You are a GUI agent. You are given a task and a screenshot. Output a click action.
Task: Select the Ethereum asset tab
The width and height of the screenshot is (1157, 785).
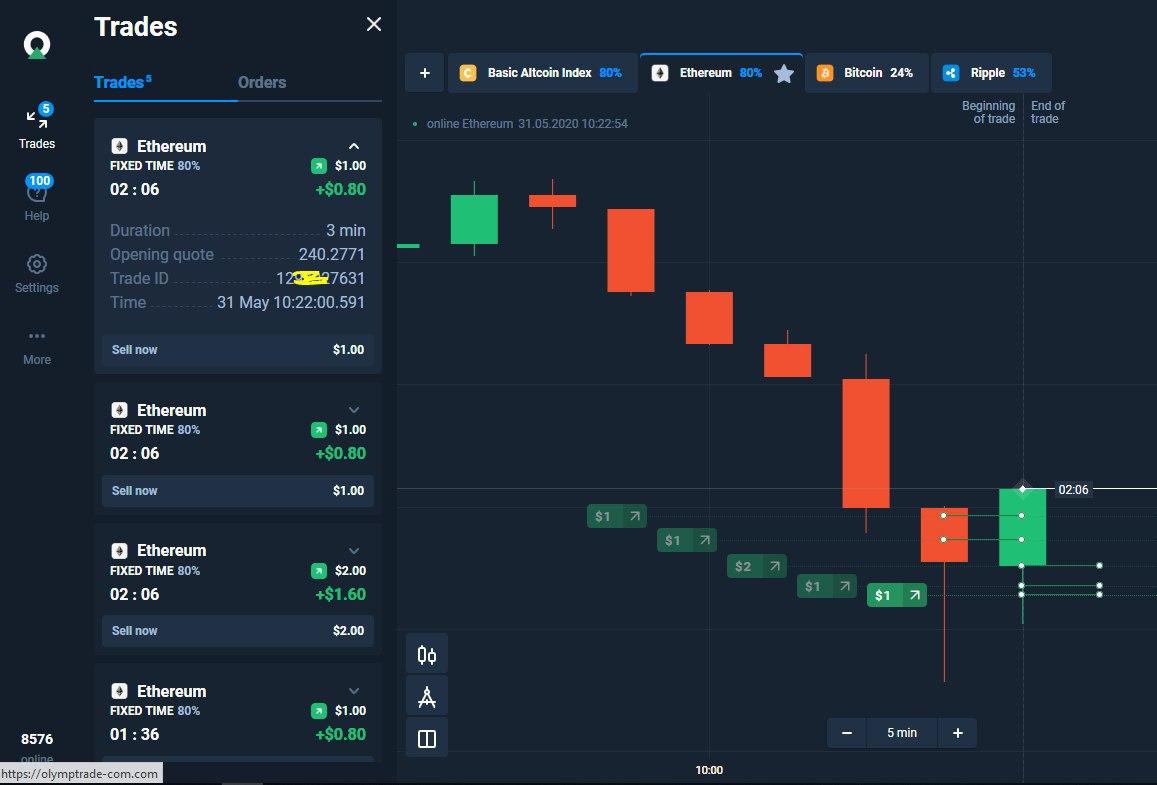pos(721,72)
